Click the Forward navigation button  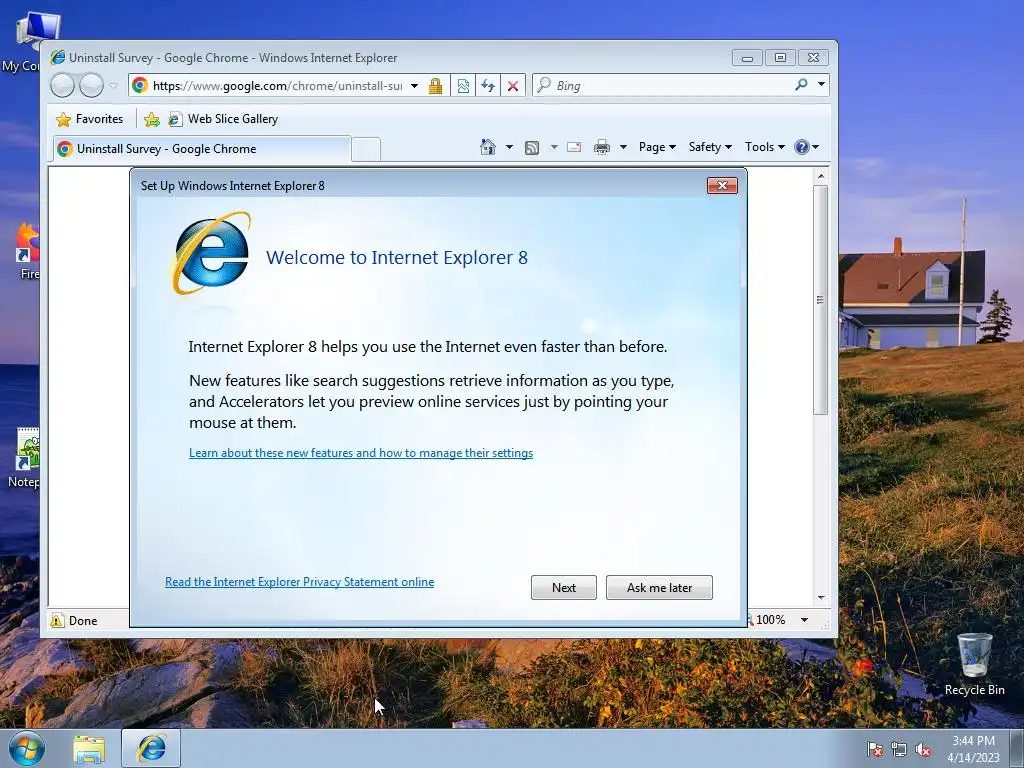(x=91, y=85)
